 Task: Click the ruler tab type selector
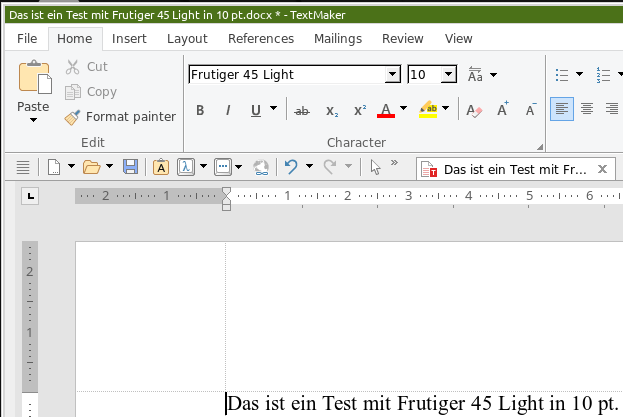tap(30, 196)
